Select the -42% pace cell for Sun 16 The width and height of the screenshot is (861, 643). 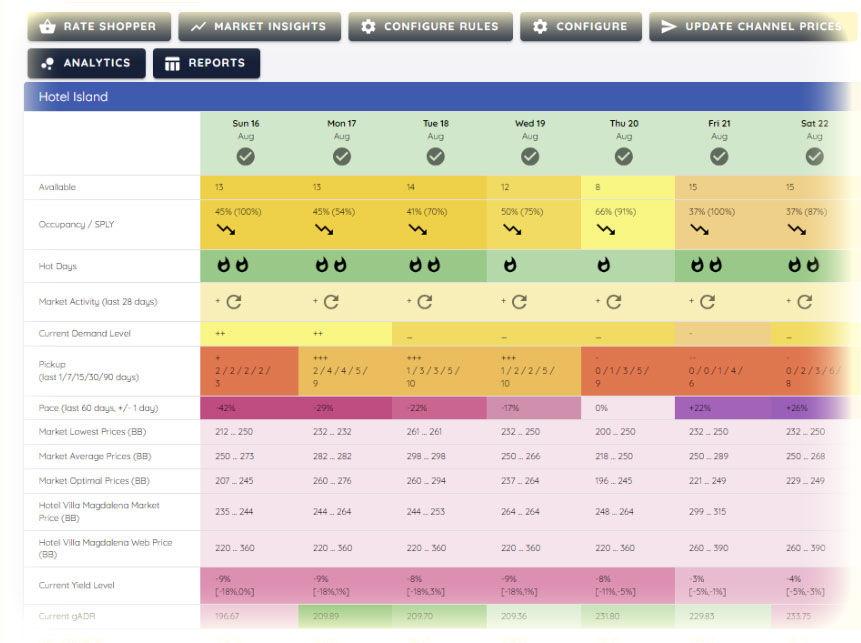click(249, 408)
